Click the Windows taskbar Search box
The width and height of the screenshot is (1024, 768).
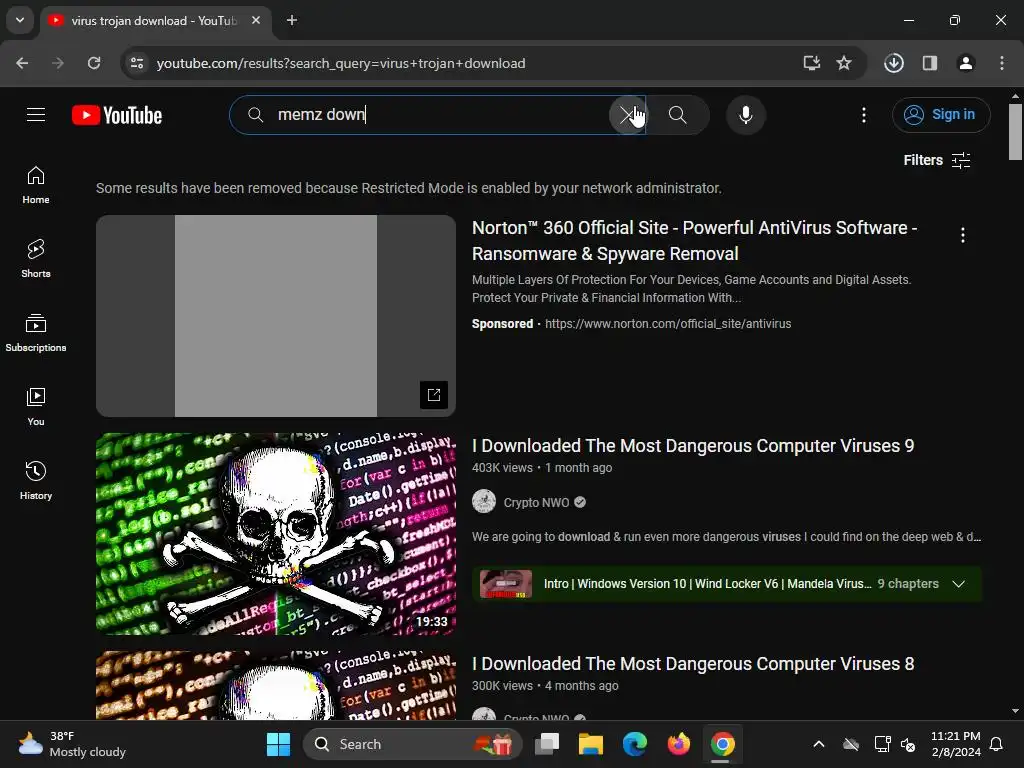[x=413, y=744]
